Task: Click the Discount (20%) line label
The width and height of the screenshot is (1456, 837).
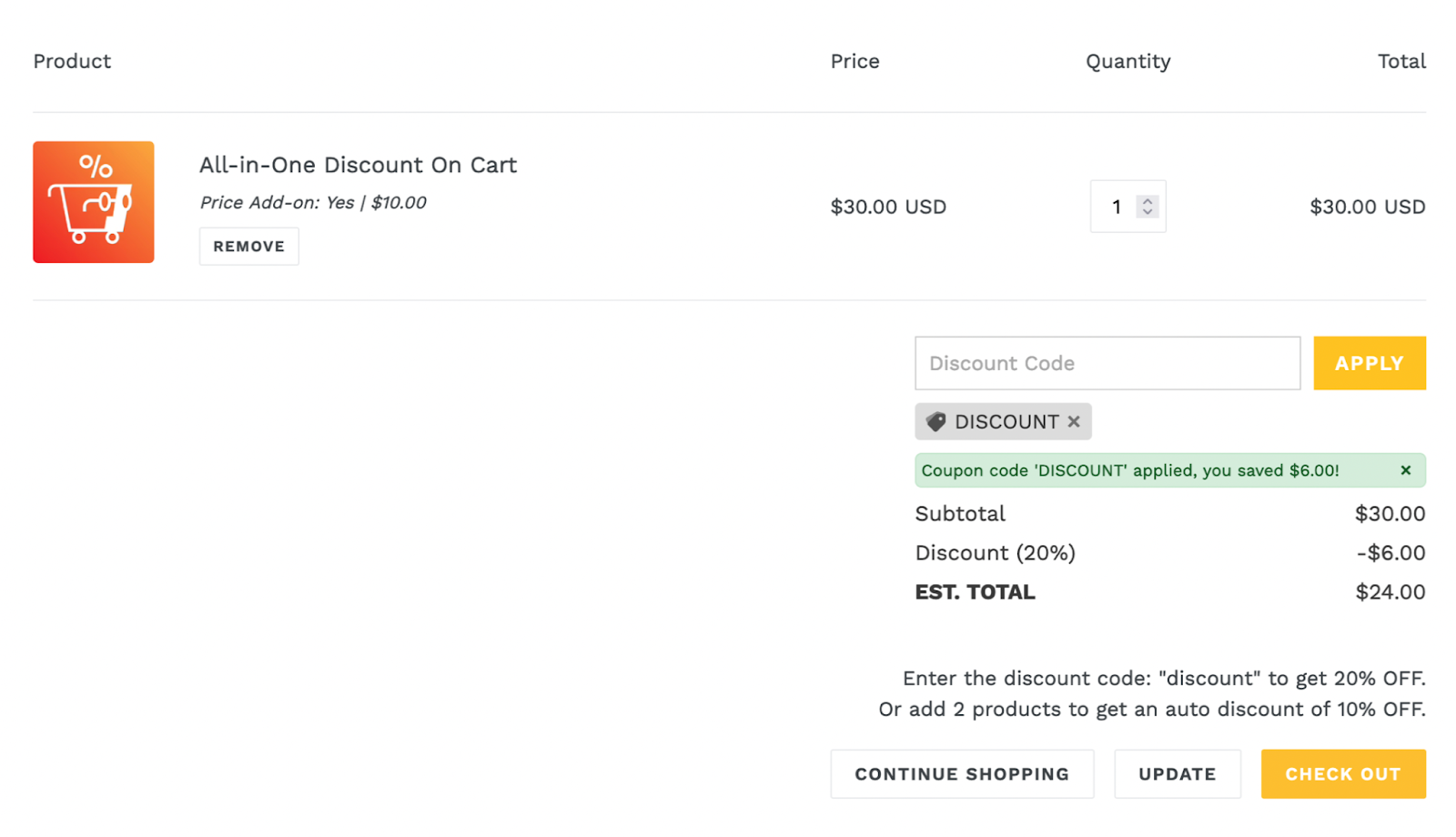Action: [x=995, y=553]
